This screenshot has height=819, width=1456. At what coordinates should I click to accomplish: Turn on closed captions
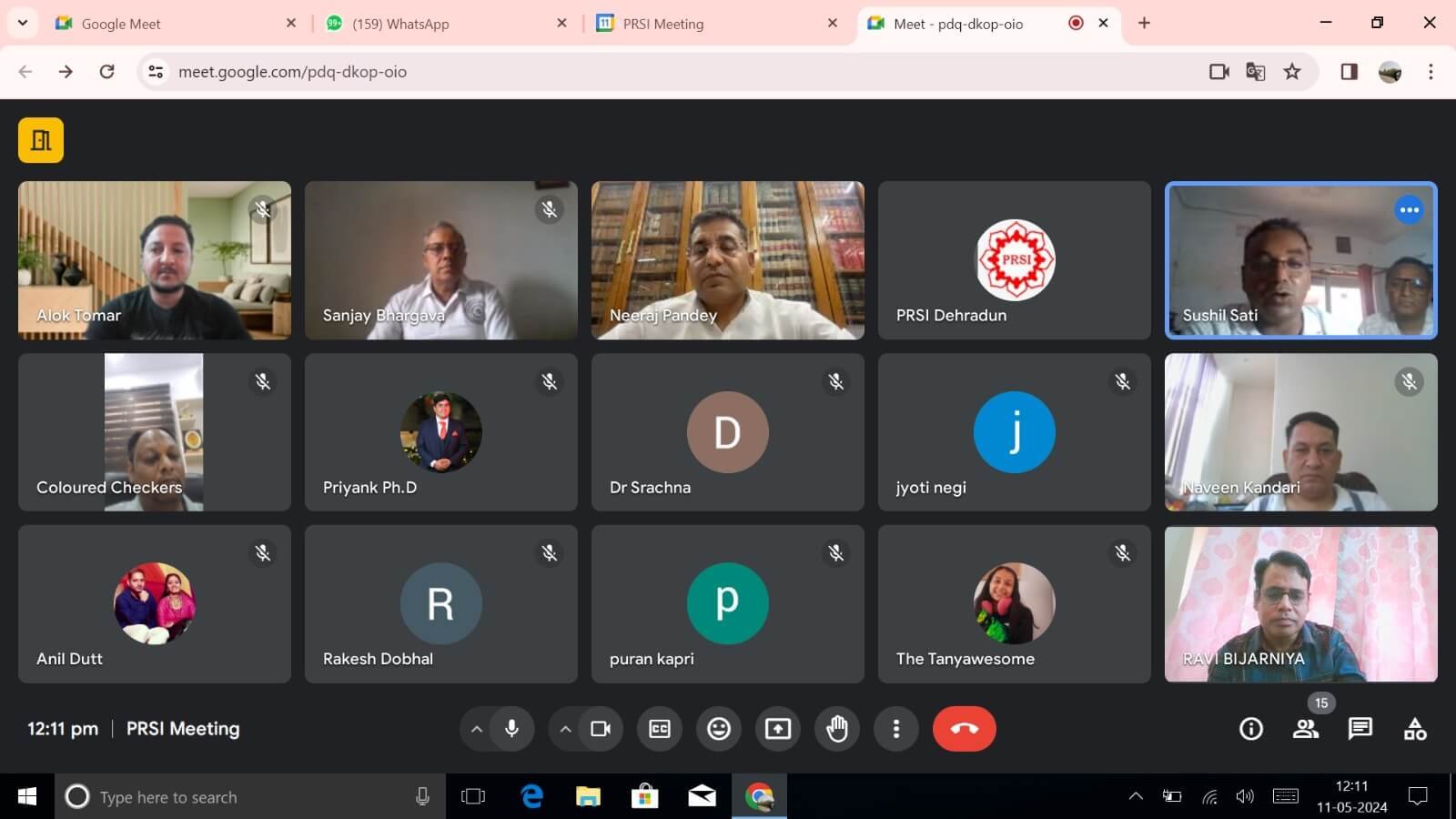(x=660, y=729)
